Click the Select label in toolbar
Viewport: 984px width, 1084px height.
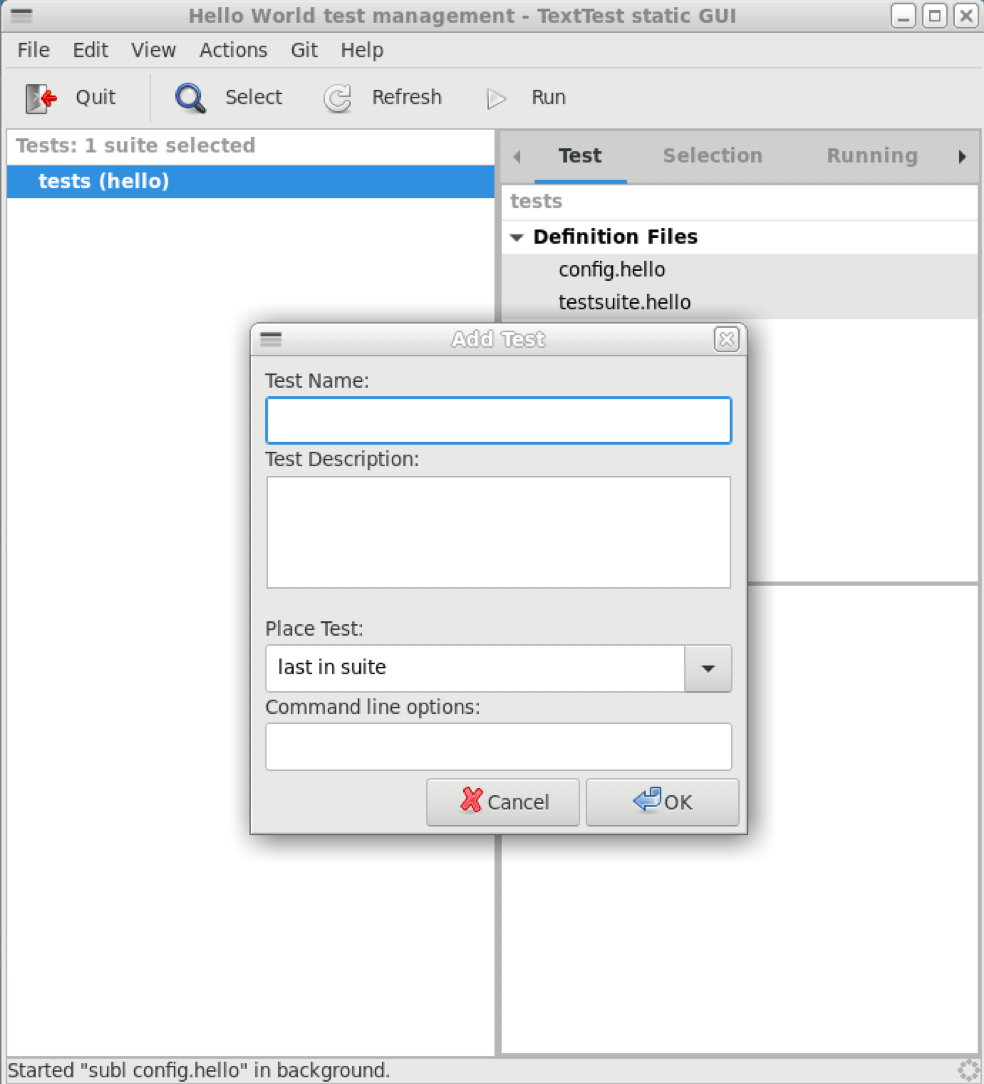253,97
